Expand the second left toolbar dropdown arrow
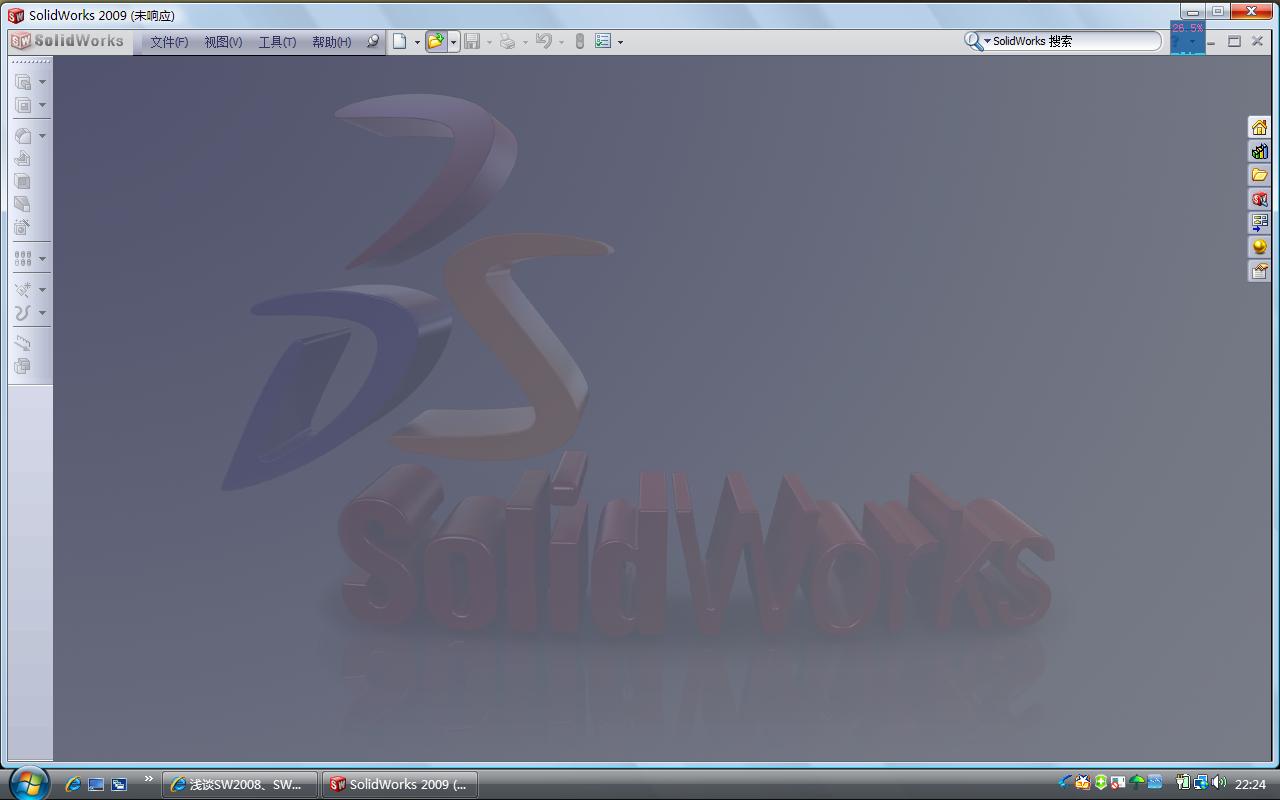Viewport: 1280px width, 800px height. click(42, 105)
